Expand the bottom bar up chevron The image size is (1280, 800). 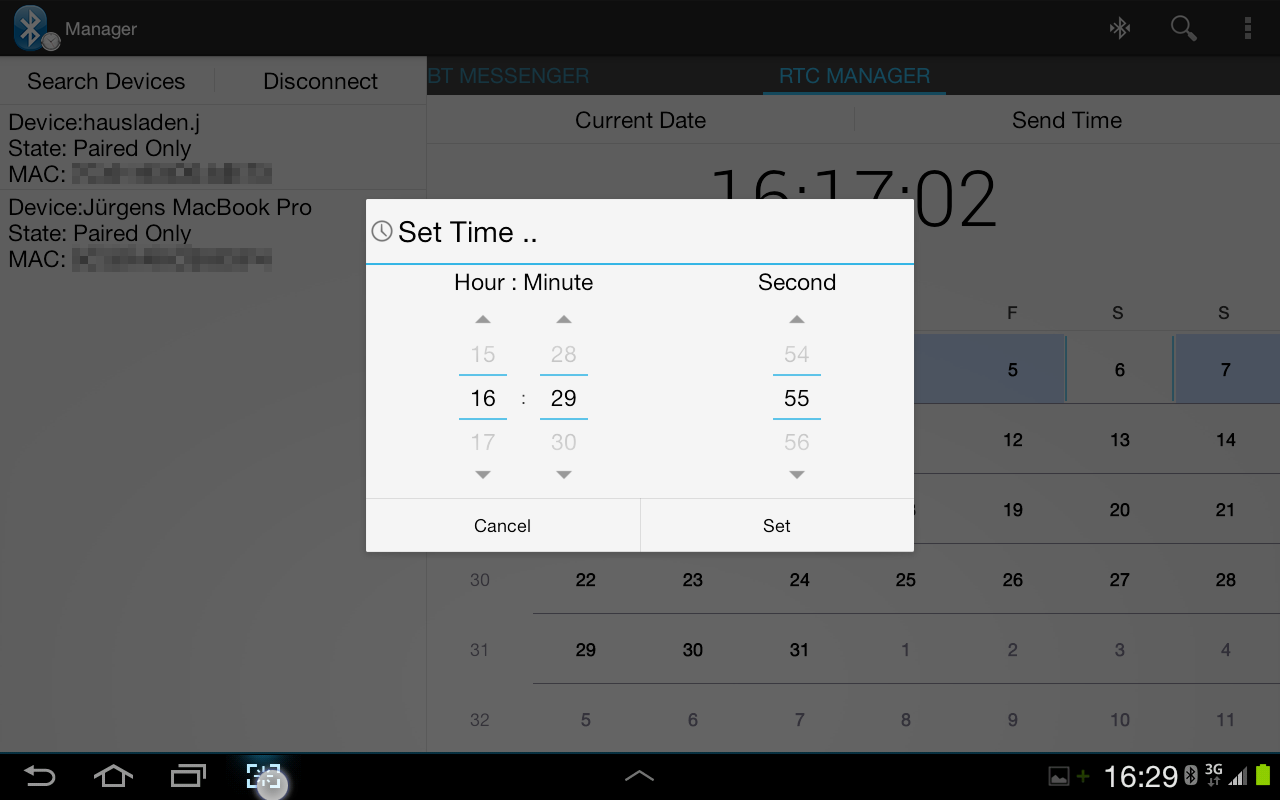tap(639, 776)
